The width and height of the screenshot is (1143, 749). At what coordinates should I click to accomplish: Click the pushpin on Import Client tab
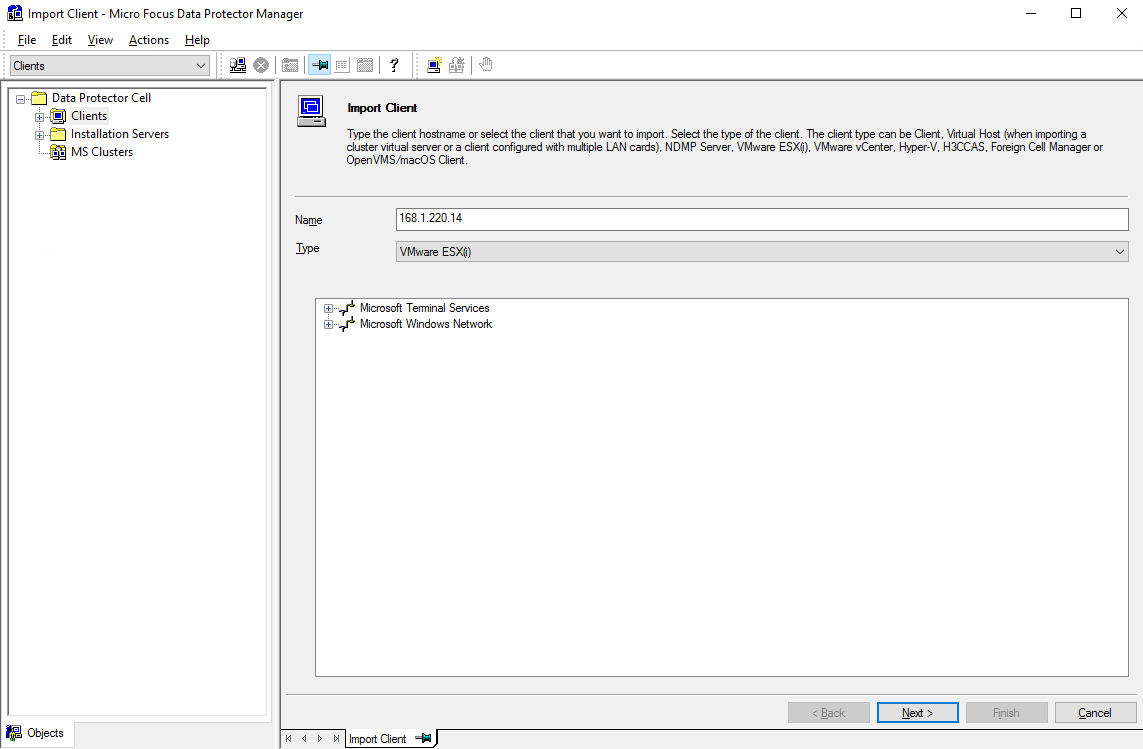[x=423, y=738]
